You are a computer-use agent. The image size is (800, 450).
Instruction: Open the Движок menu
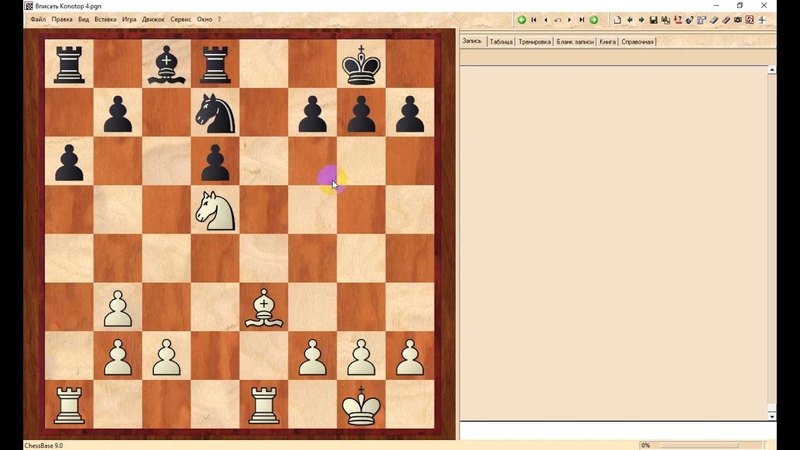[x=153, y=19]
